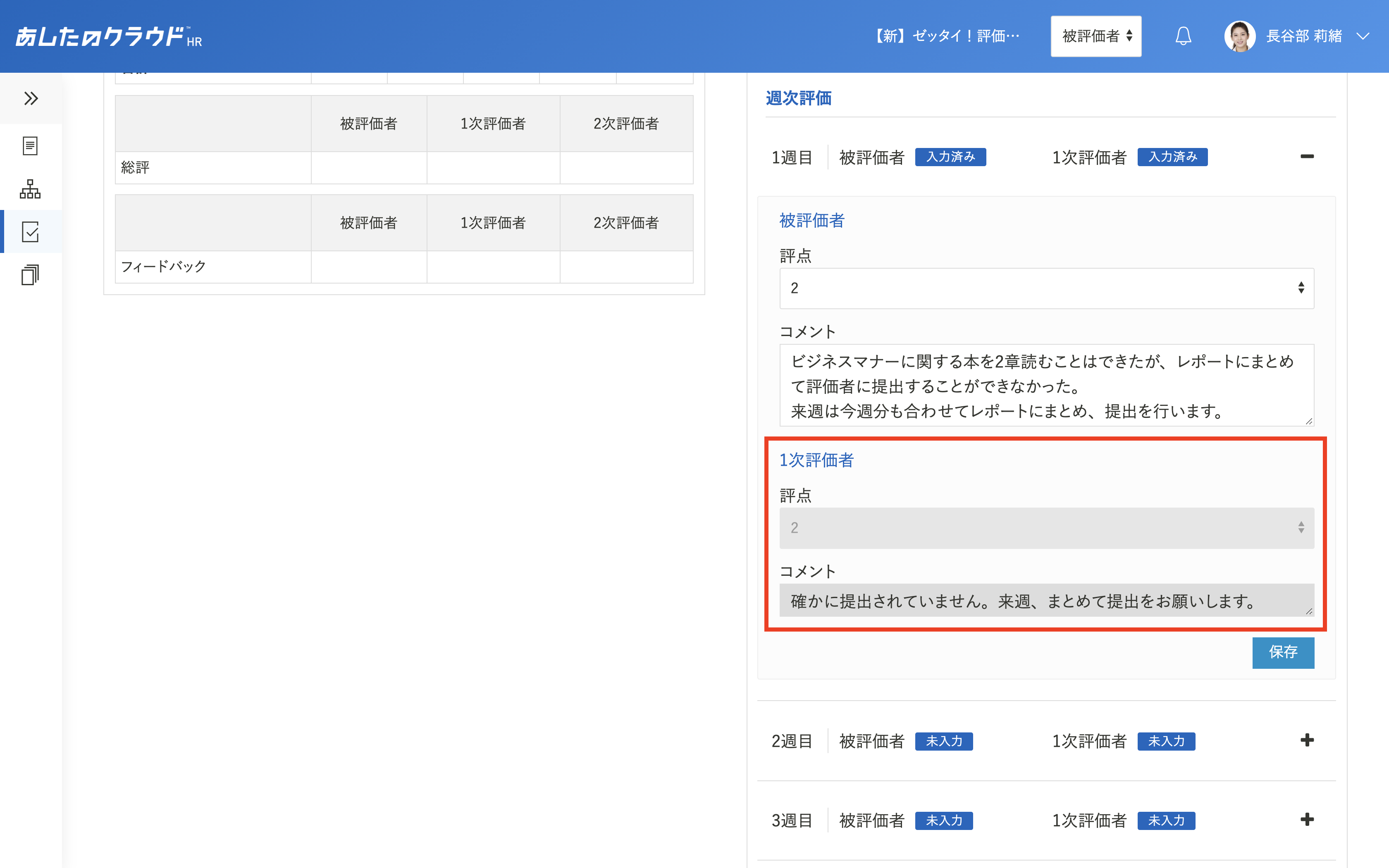Open the document list sidebar icon
Viewport: 1389px width, 868px height.
tap(31, 146)
